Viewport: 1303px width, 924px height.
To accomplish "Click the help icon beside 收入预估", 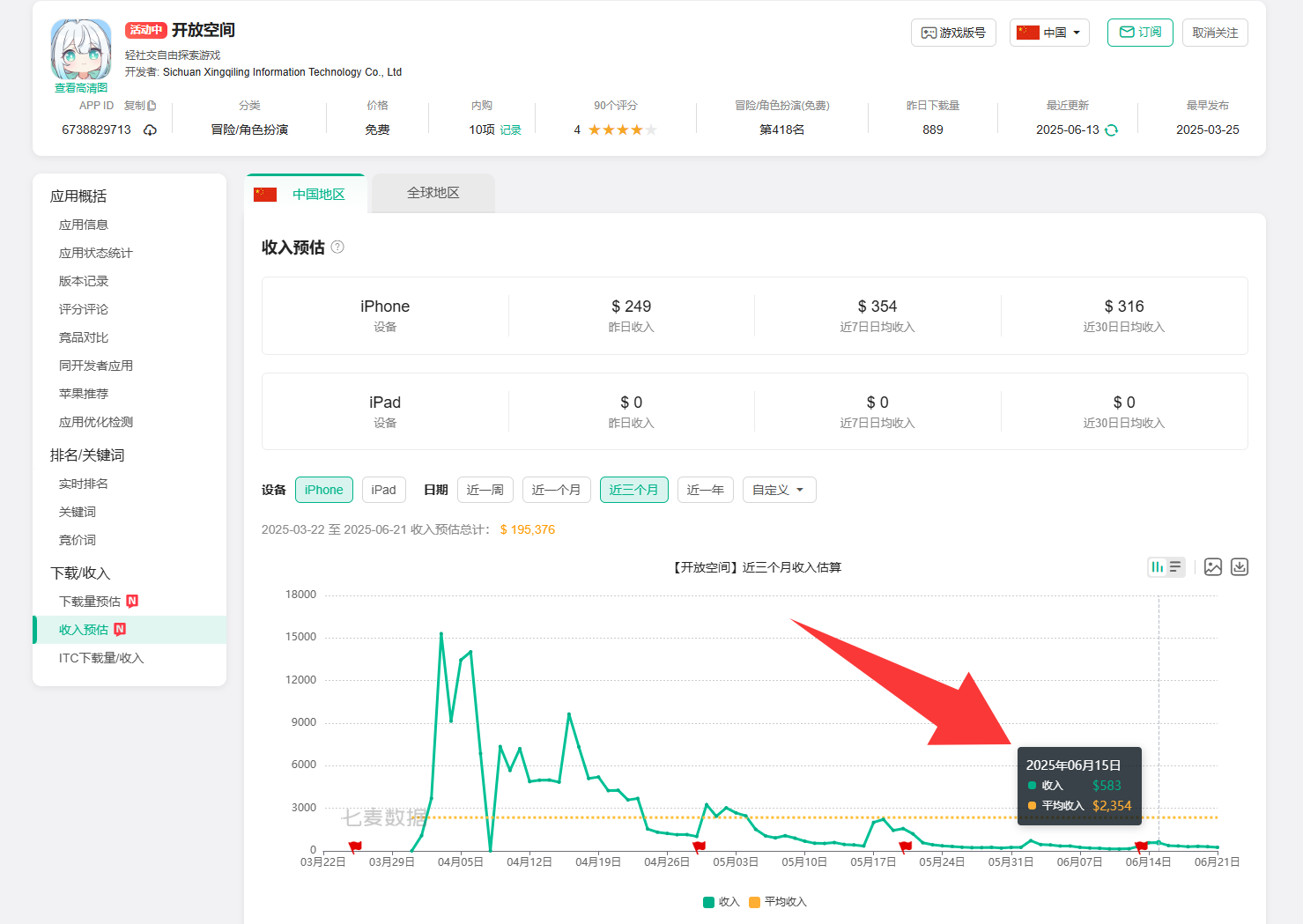I will [x=337, y=248].
